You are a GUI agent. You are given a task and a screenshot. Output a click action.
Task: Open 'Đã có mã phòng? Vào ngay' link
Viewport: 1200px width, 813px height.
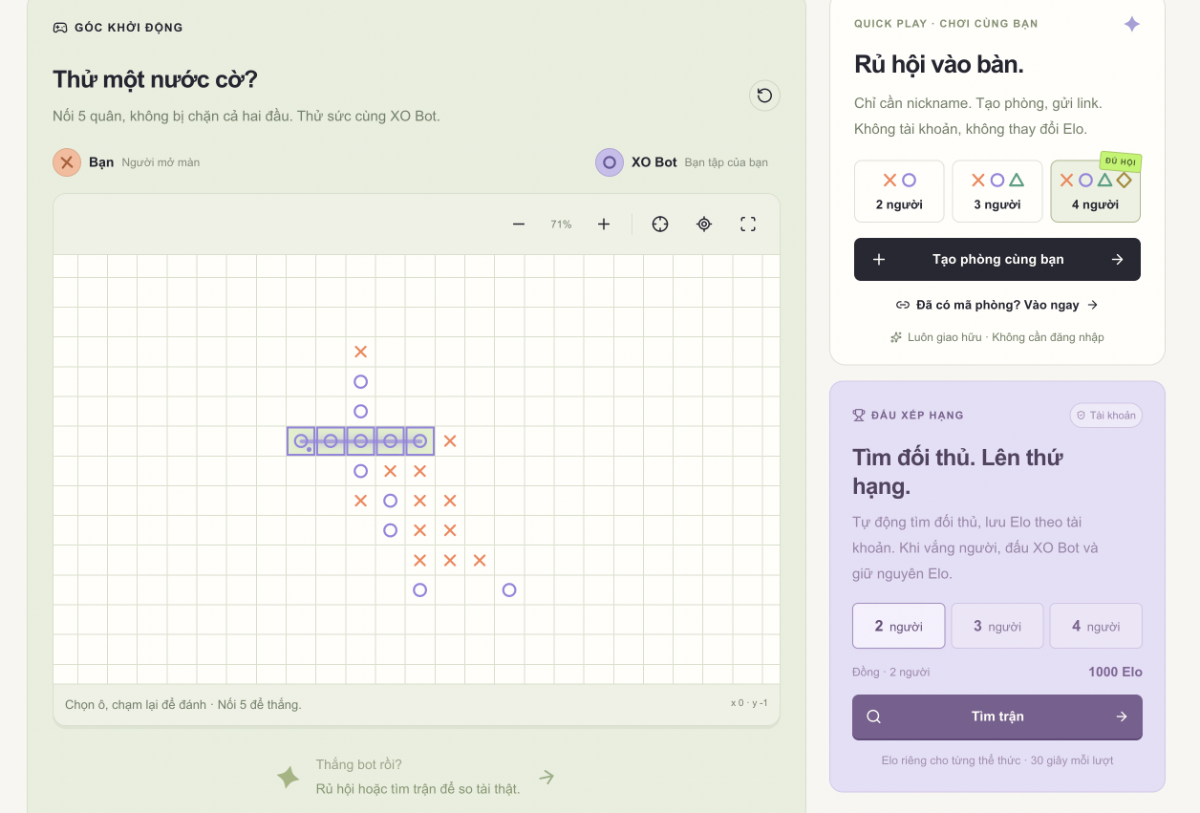click(997, 305)
